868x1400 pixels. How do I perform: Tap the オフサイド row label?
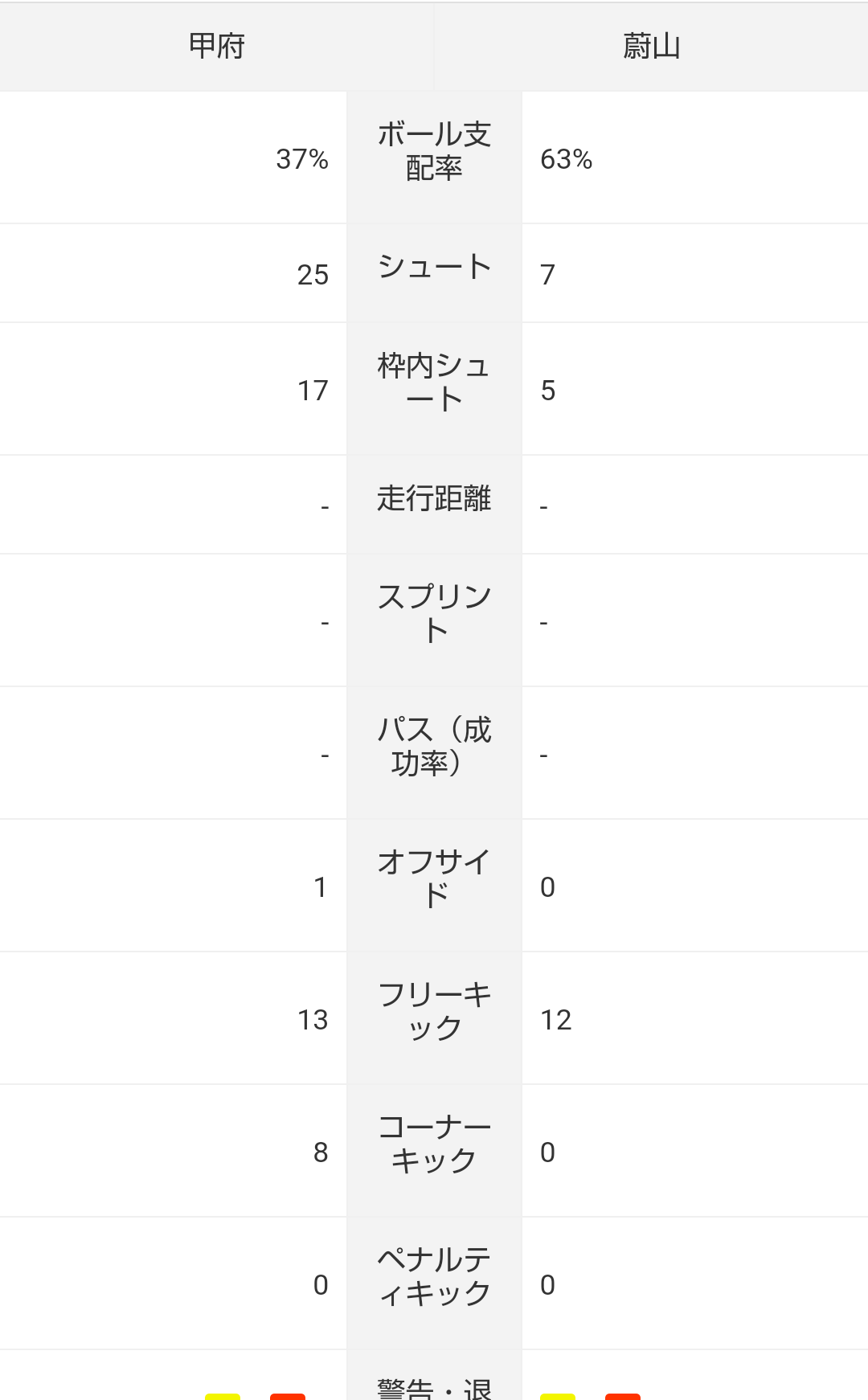click(x=434, y=878)
